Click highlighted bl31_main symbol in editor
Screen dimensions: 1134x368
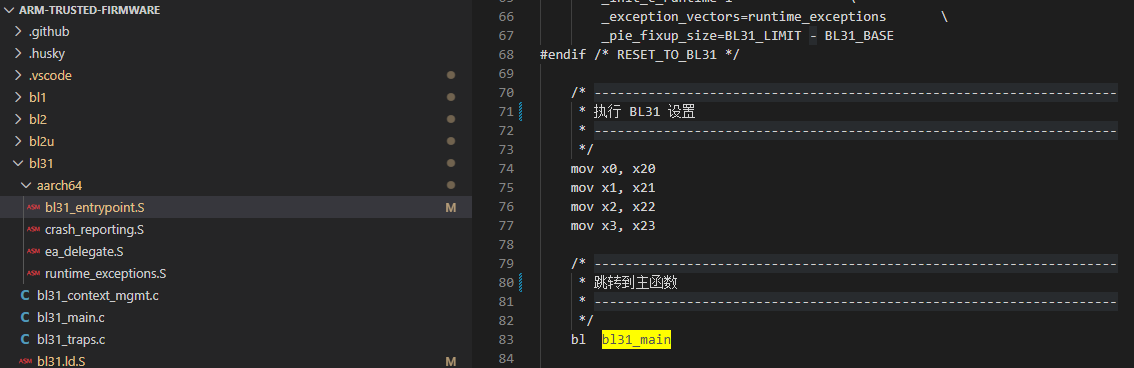(x=636, y=339)
